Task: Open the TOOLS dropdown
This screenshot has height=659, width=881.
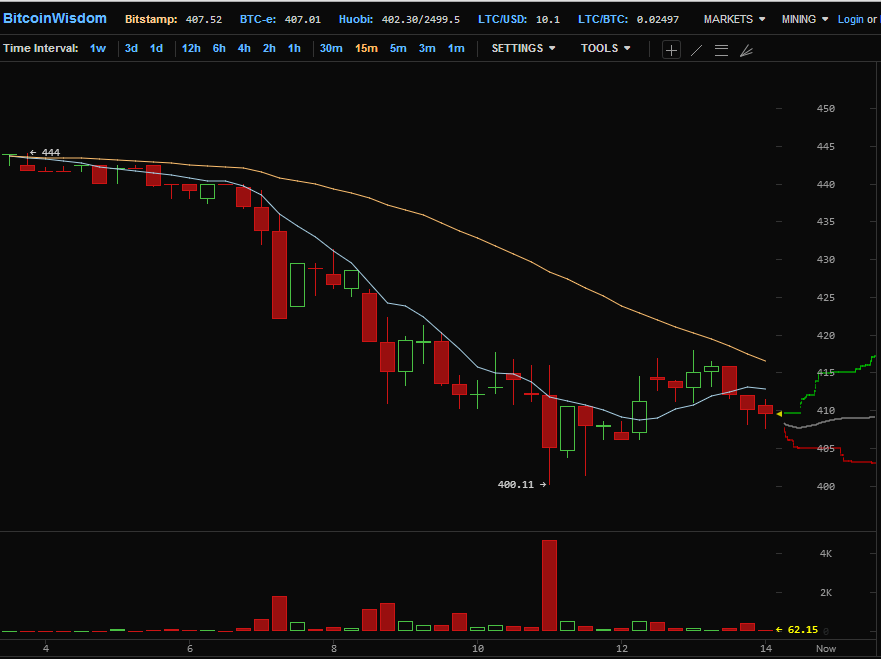Action: (606, 48)
